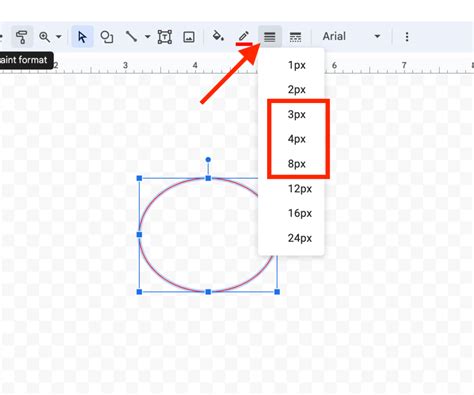Screen dimensions: 474x395
Task: Click the Insert image icon
Action: (189, 37)
